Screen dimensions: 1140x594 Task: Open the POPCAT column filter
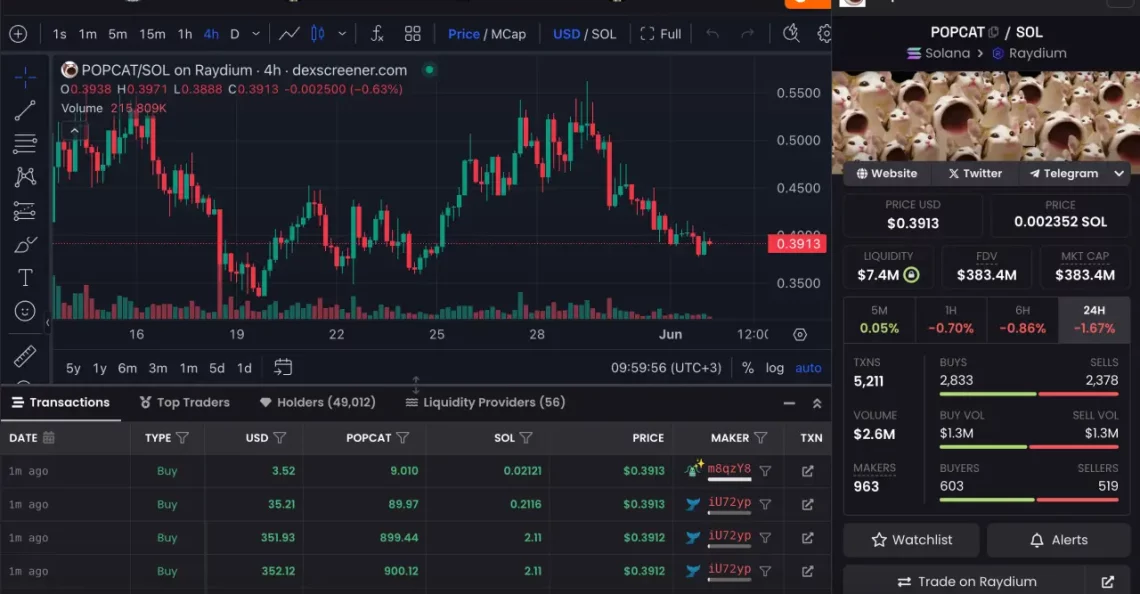pyautogui.click(x=403, y=438)
